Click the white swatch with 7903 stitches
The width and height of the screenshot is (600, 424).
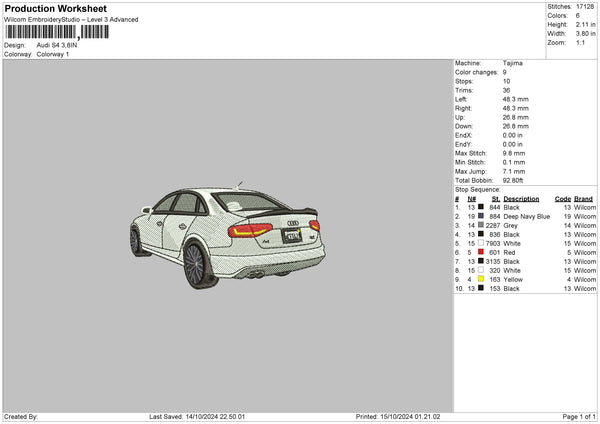click(x=481, y=243)
